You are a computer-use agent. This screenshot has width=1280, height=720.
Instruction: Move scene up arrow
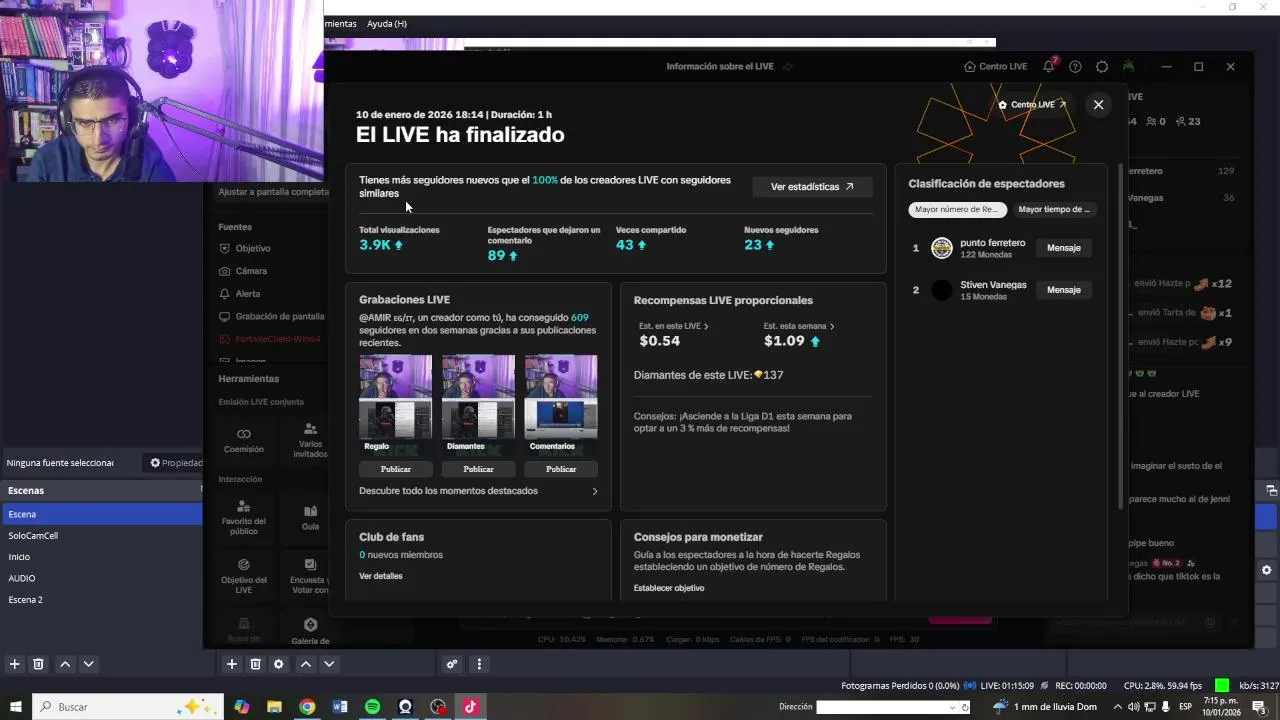[65, 664]
